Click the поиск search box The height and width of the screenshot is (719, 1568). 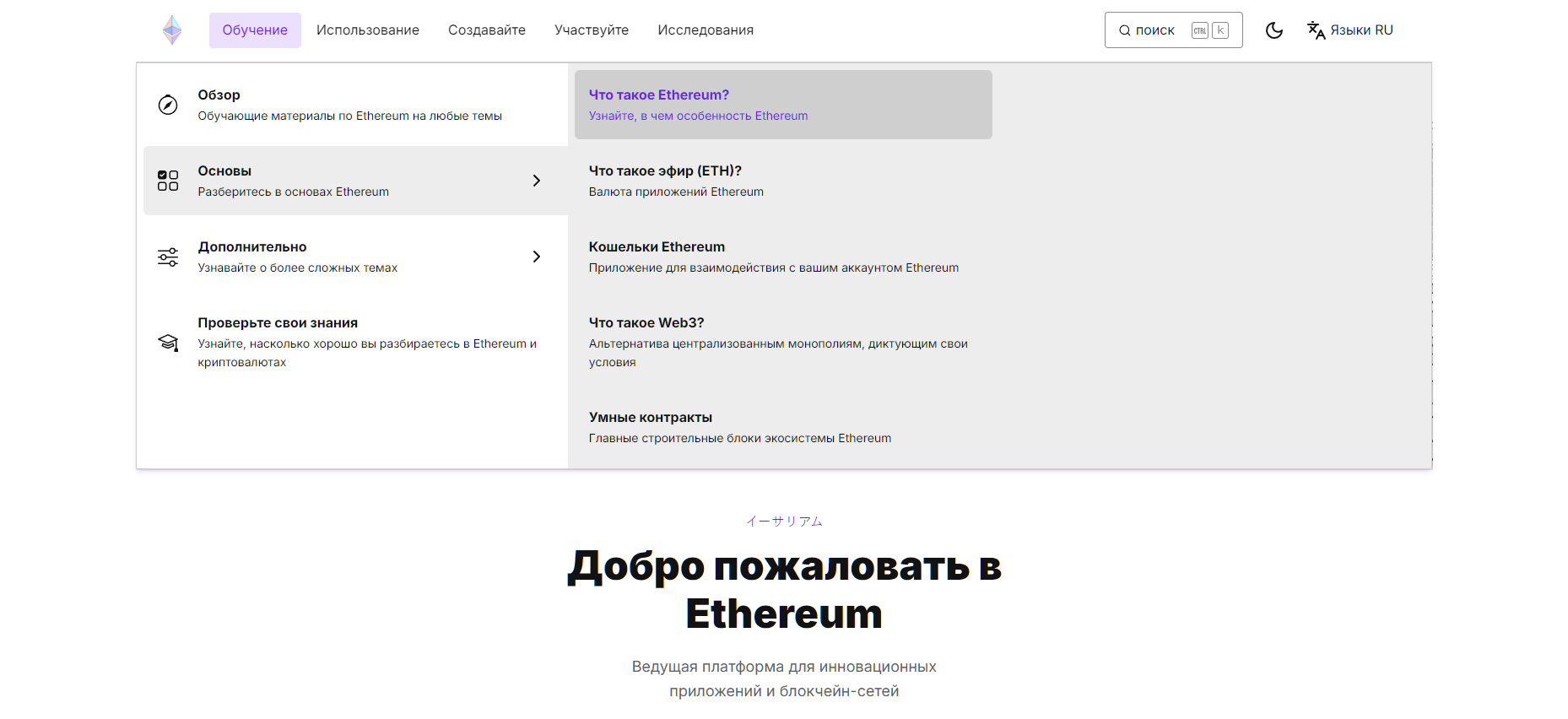point(1173,30)
